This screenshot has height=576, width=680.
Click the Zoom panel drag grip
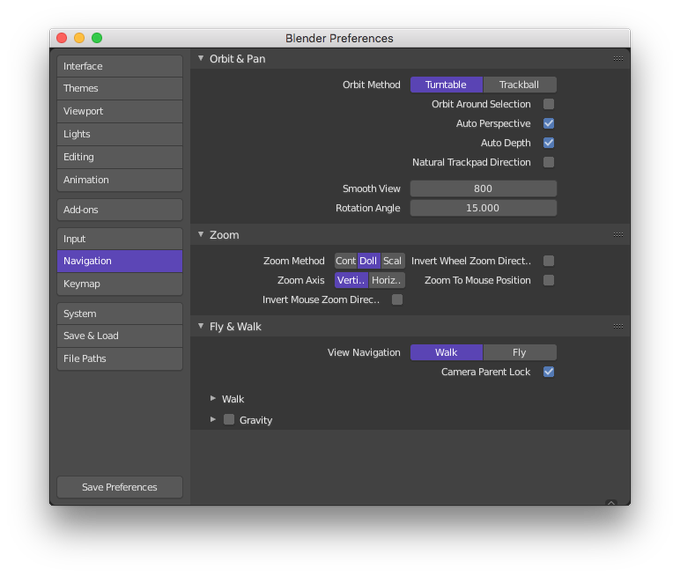(x=618, y=235)
